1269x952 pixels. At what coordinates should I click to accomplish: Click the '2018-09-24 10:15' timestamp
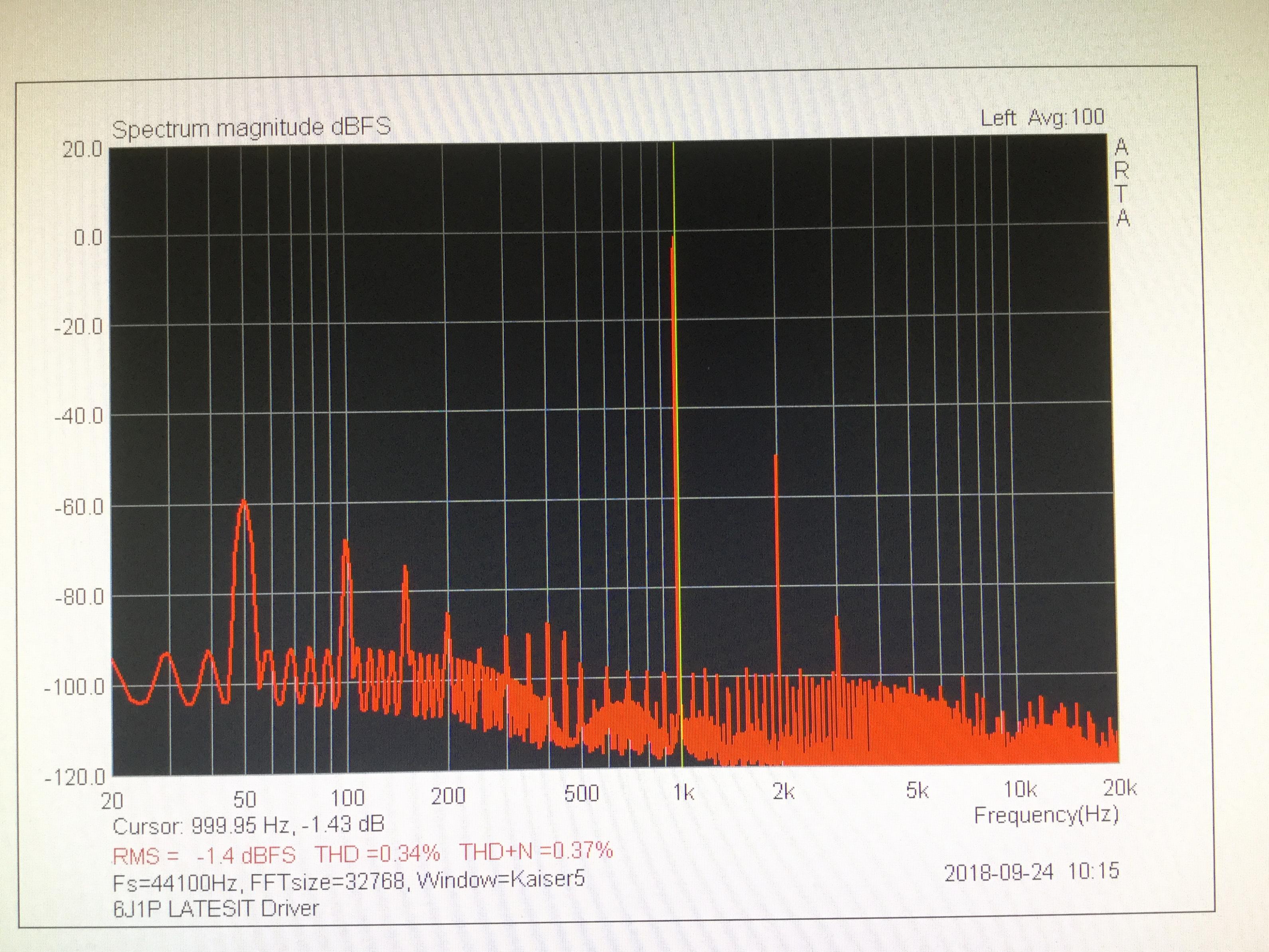pyautogui.click(x=1032, y=872)
